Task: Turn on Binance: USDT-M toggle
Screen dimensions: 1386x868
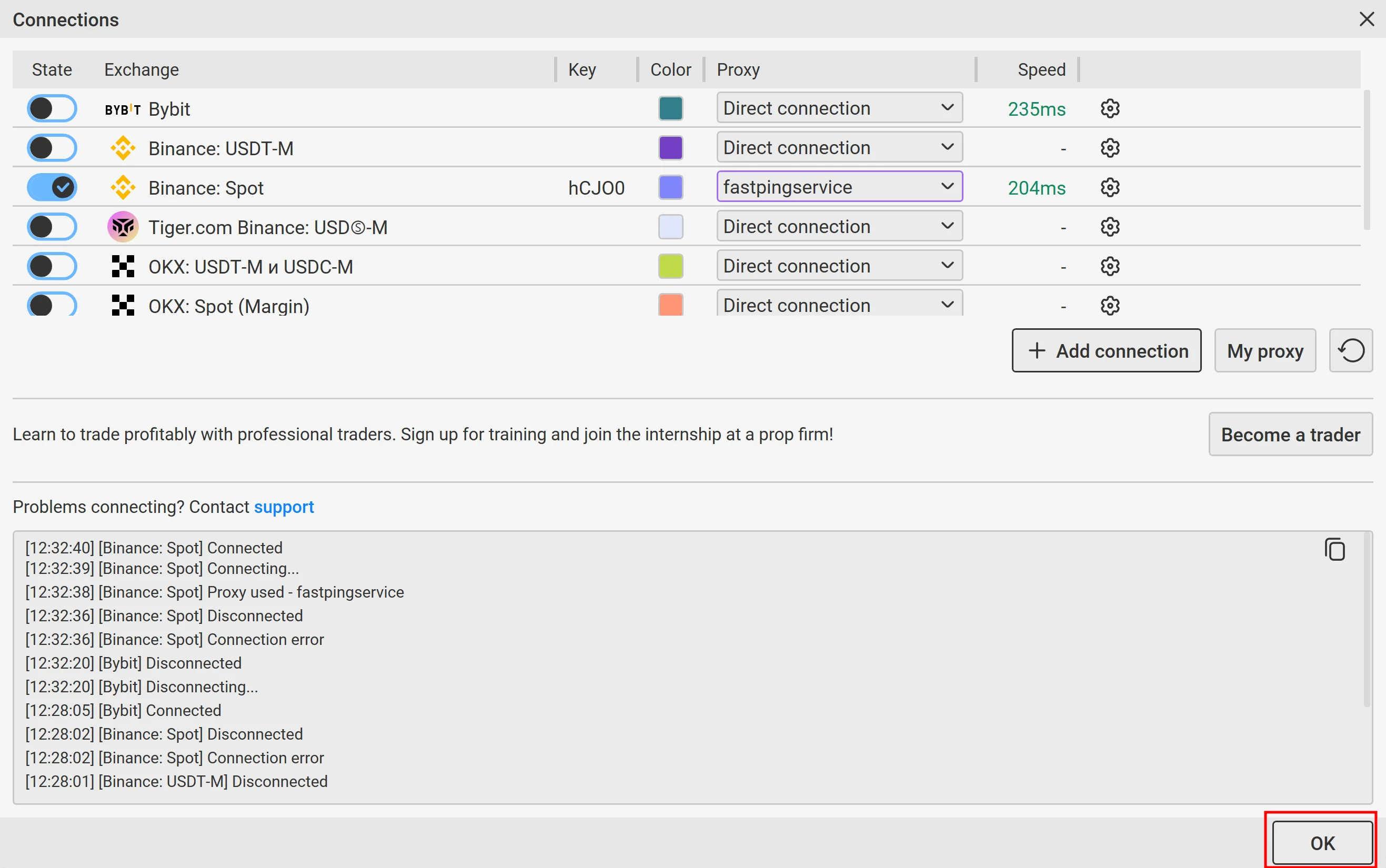Action: click(x=52, y=148)
